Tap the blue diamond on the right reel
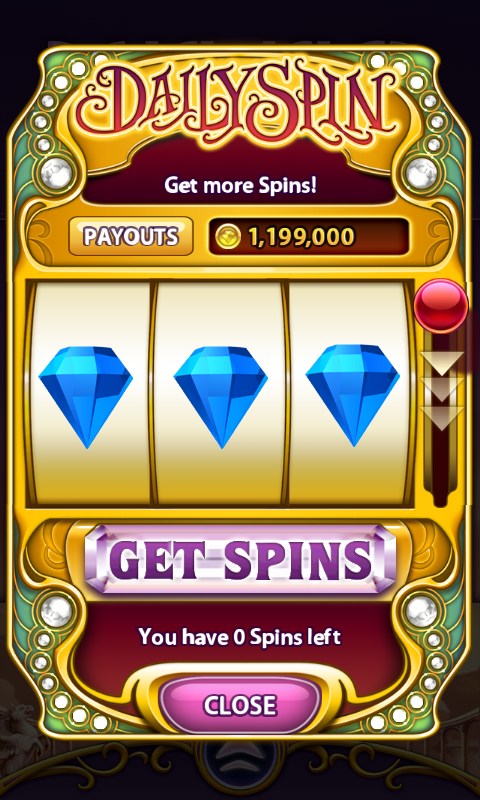Screen dimensions: 480x800 point(352,395)
